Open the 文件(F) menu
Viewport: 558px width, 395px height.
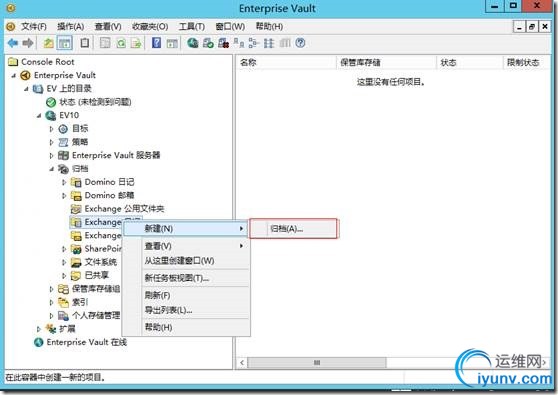coord(34,27)
